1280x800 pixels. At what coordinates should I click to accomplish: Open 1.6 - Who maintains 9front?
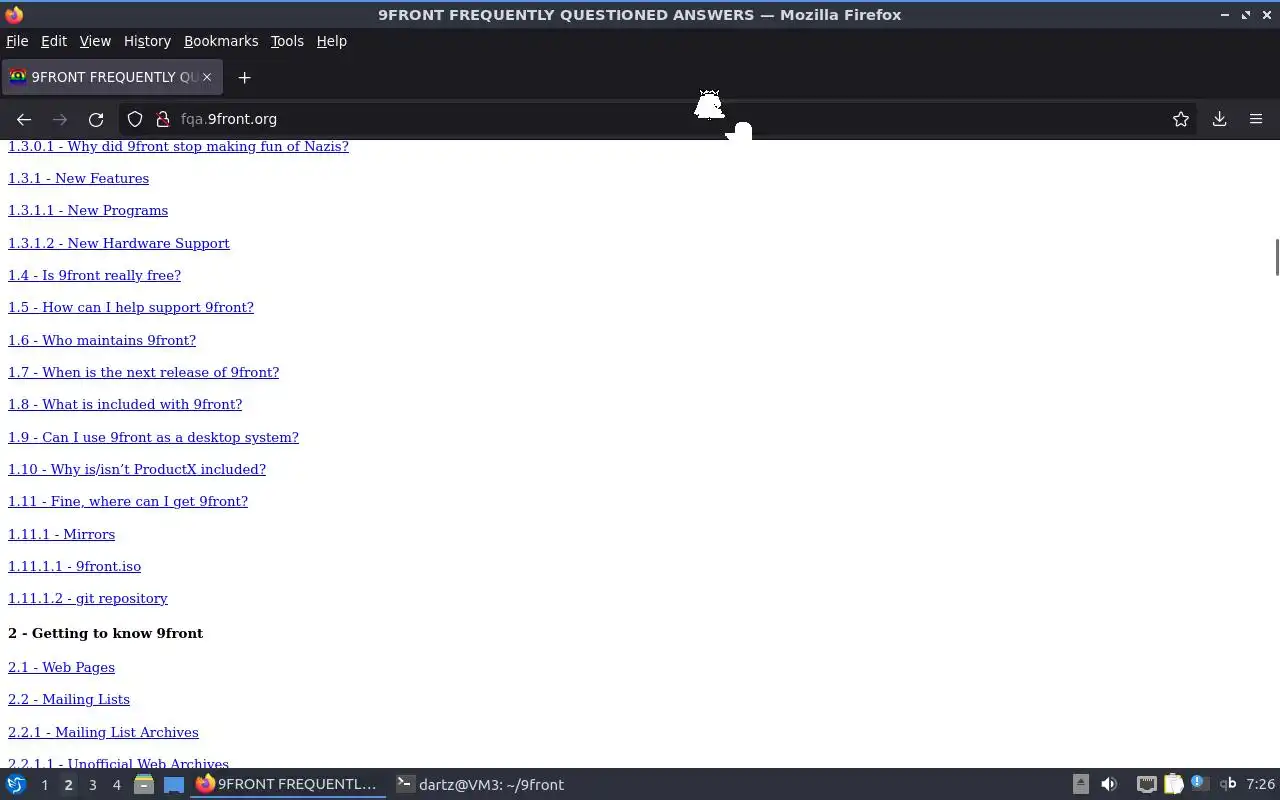(x=102, y=340)
